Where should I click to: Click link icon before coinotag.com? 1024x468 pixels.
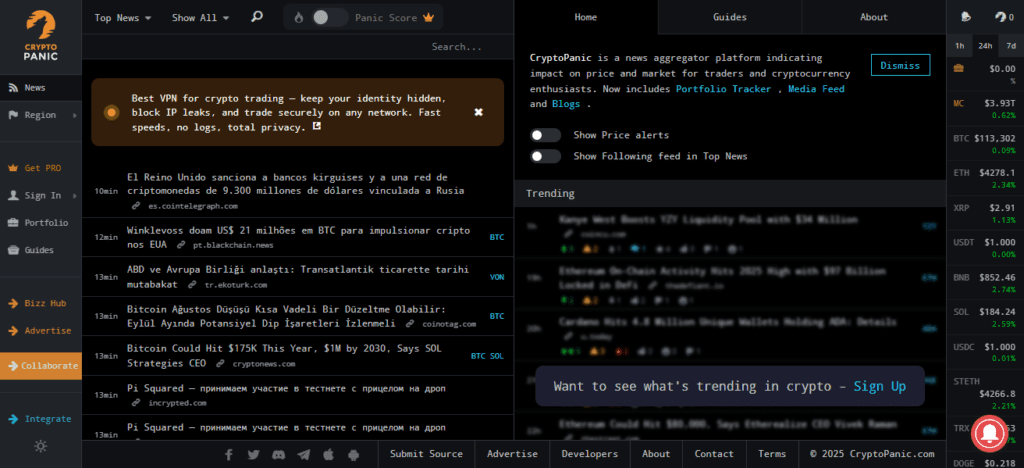(x=410, y=324)
